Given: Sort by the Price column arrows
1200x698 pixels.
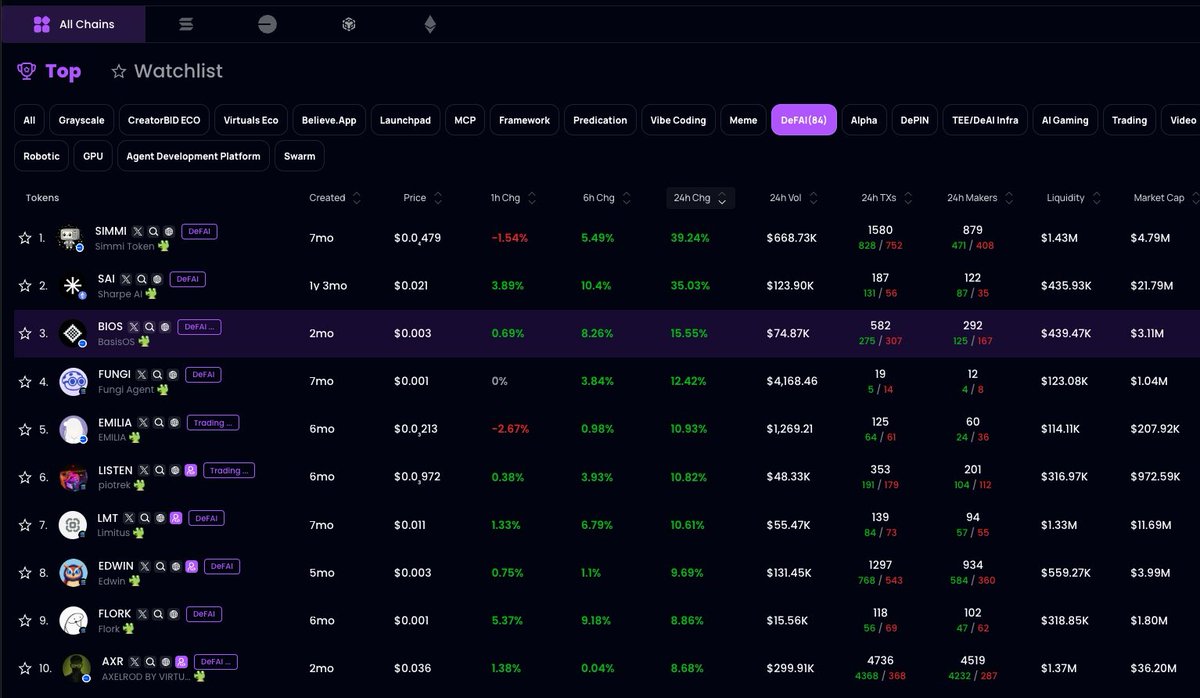Looking at the screenshot, I should (438, 198).
